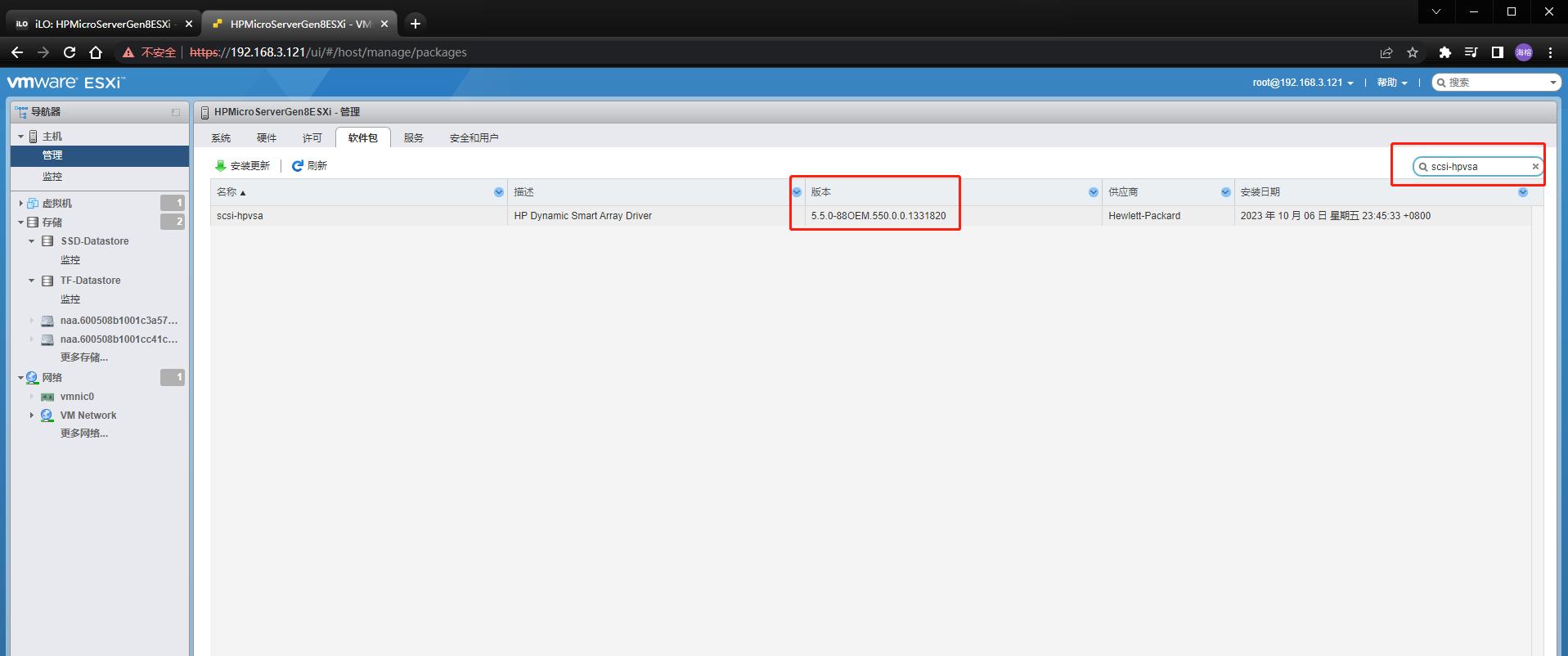Switch to the Services tab
This screenshot has width=1568, height=656.
coord(413,138)
